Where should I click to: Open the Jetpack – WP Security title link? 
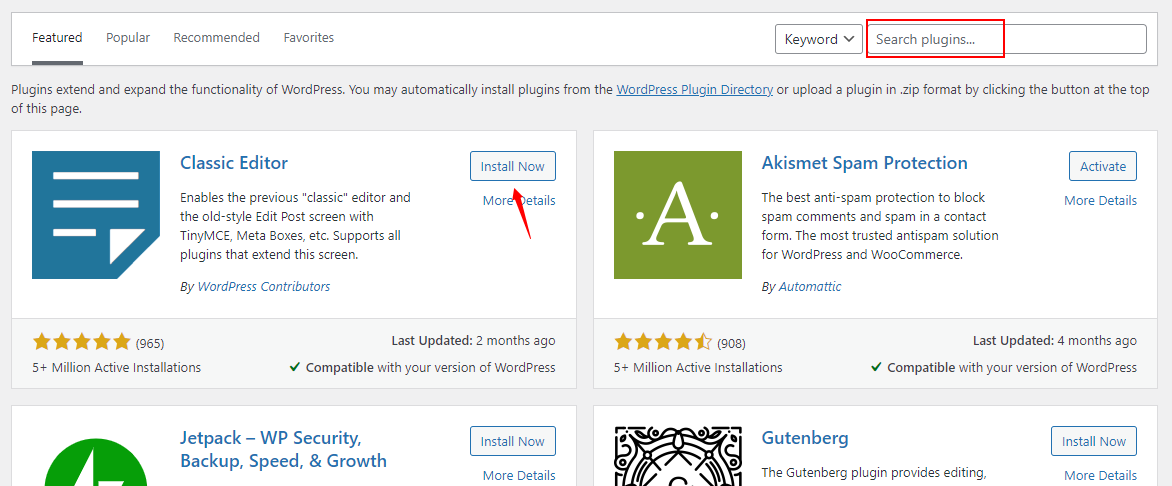283,449
